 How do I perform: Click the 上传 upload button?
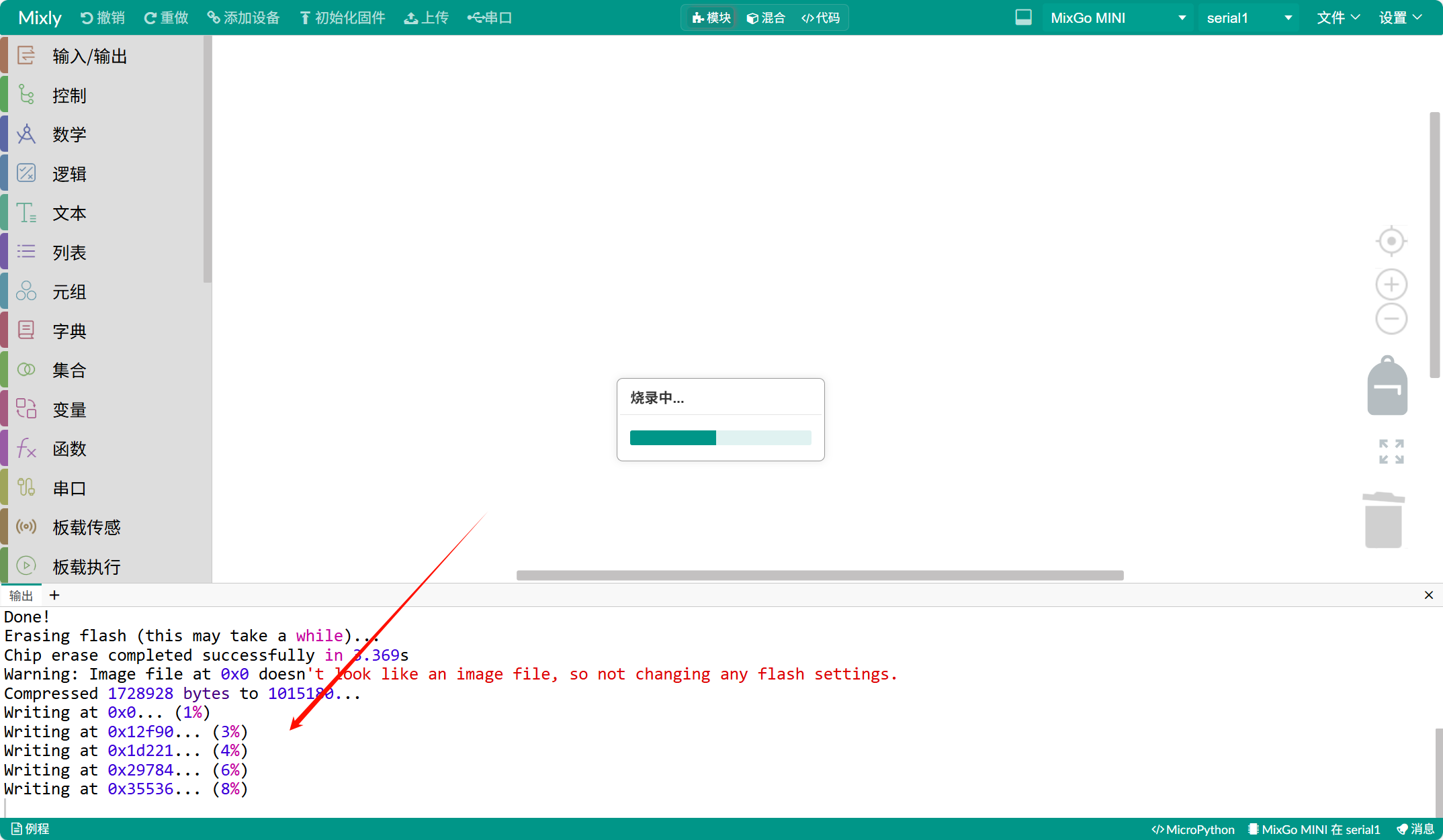426,17
